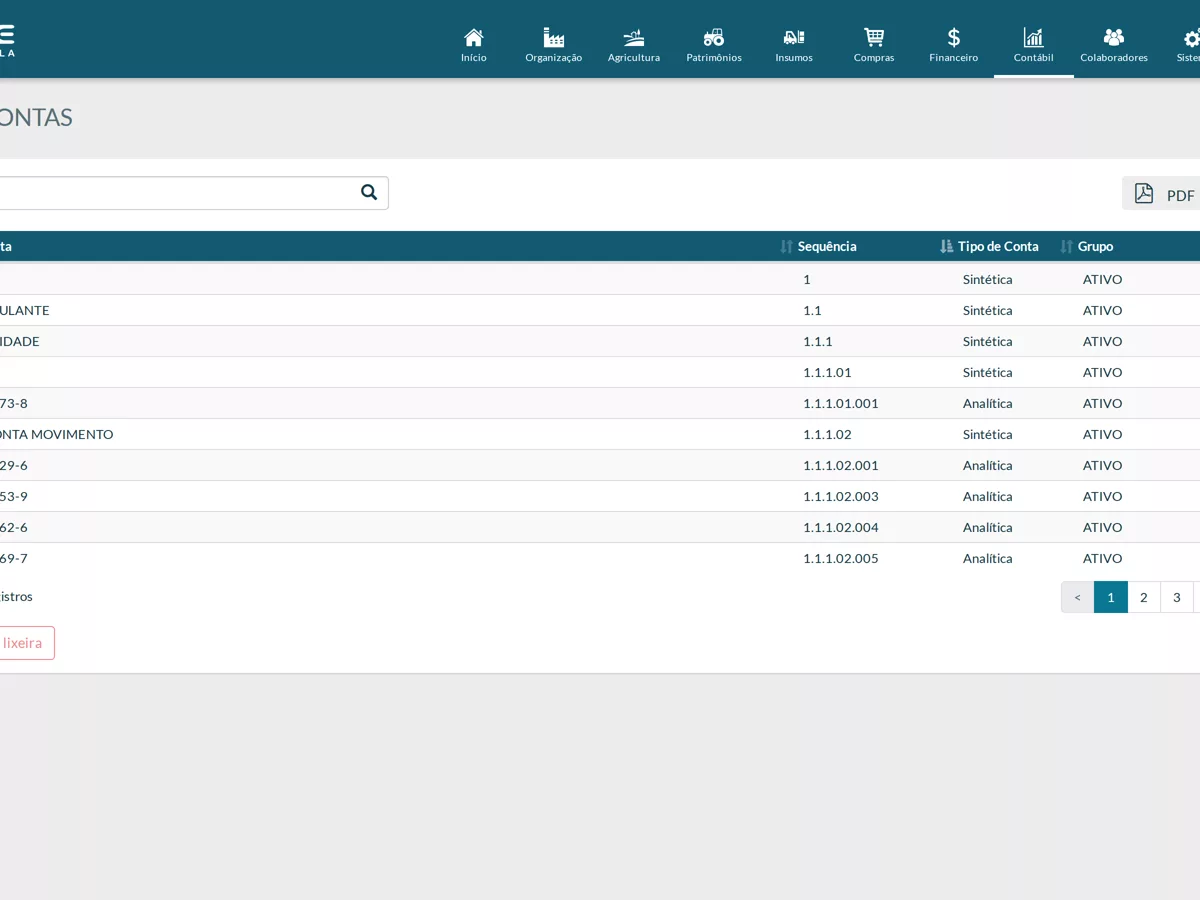The width and height of the screenshot is (1200, 900).
Task: Select page 1 in pagination
Action: pos(1111,597)
